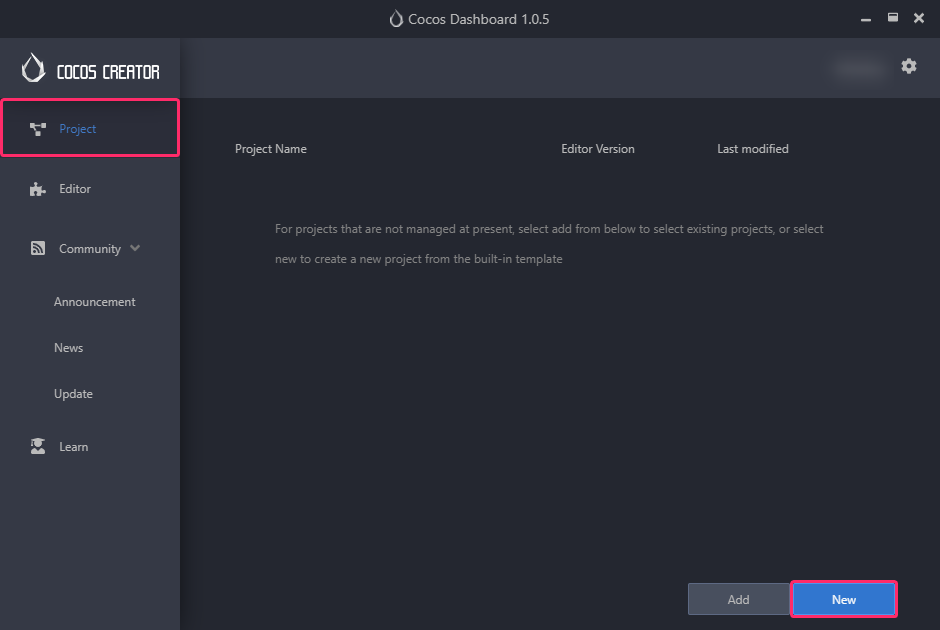Select the Project sidebar tab
Screen dimensions: 940x630
90,128
